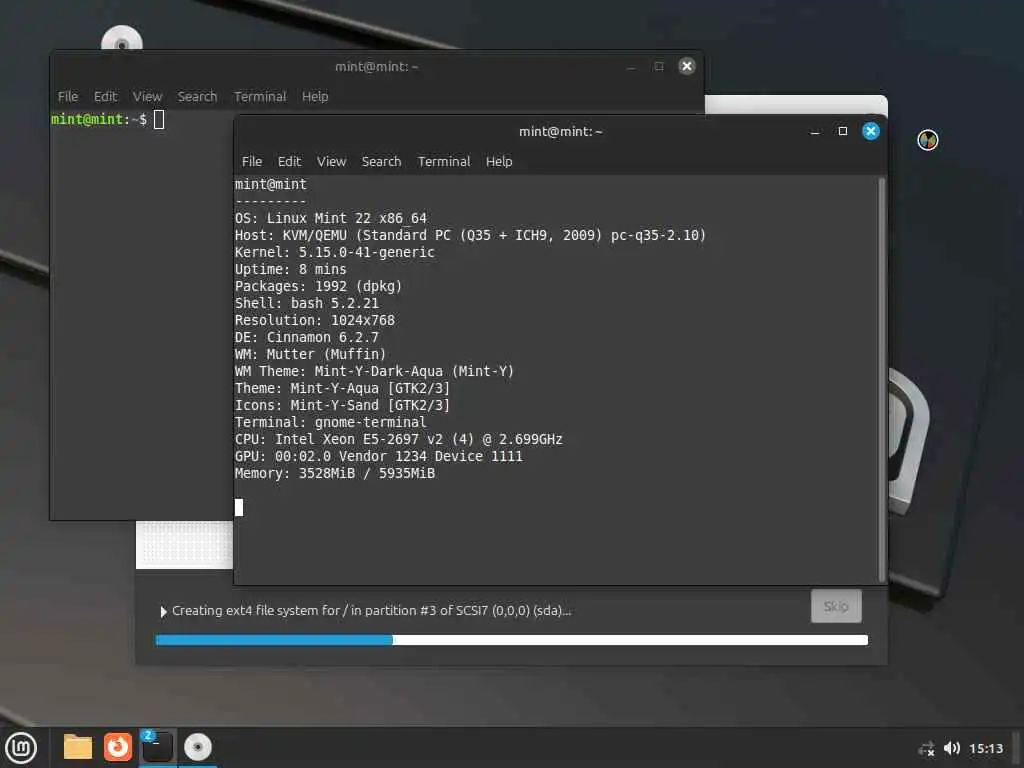Maximize the front terminal window
This screenshot has height=768, width=1024.
(x=842, y=131)
